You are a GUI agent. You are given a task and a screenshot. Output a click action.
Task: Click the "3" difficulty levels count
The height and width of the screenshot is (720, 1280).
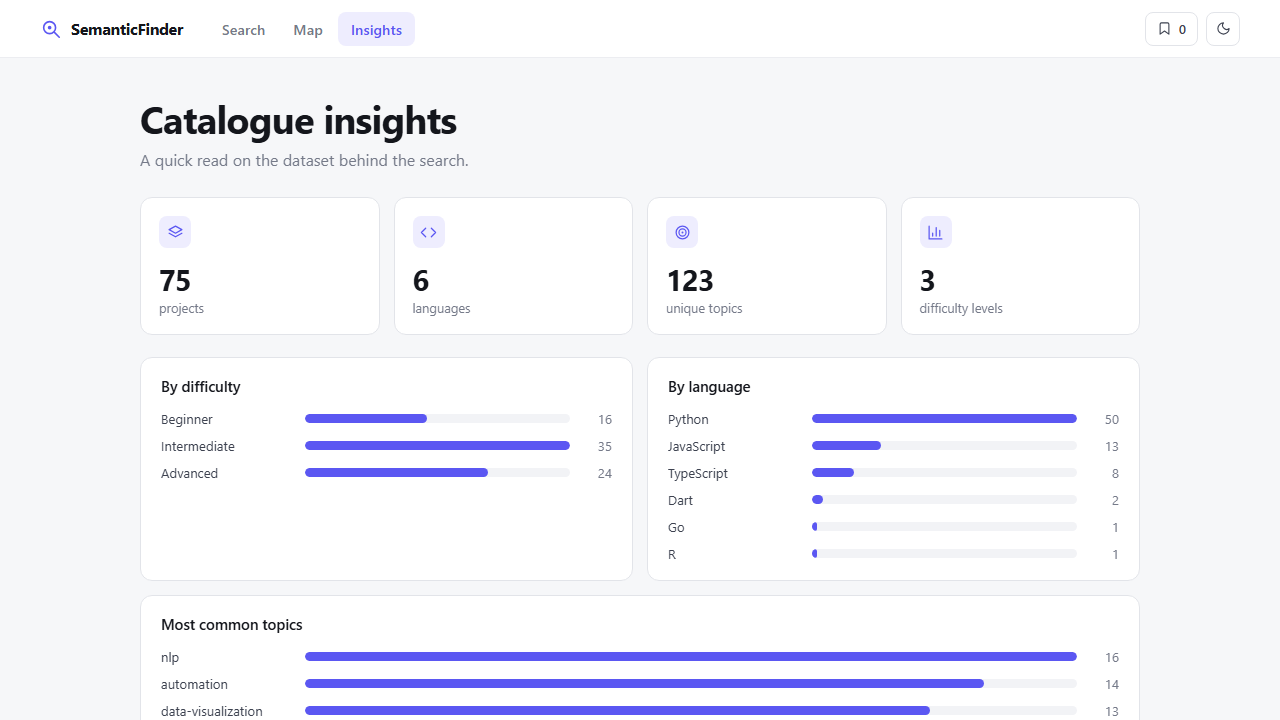[x=928, y=280]
